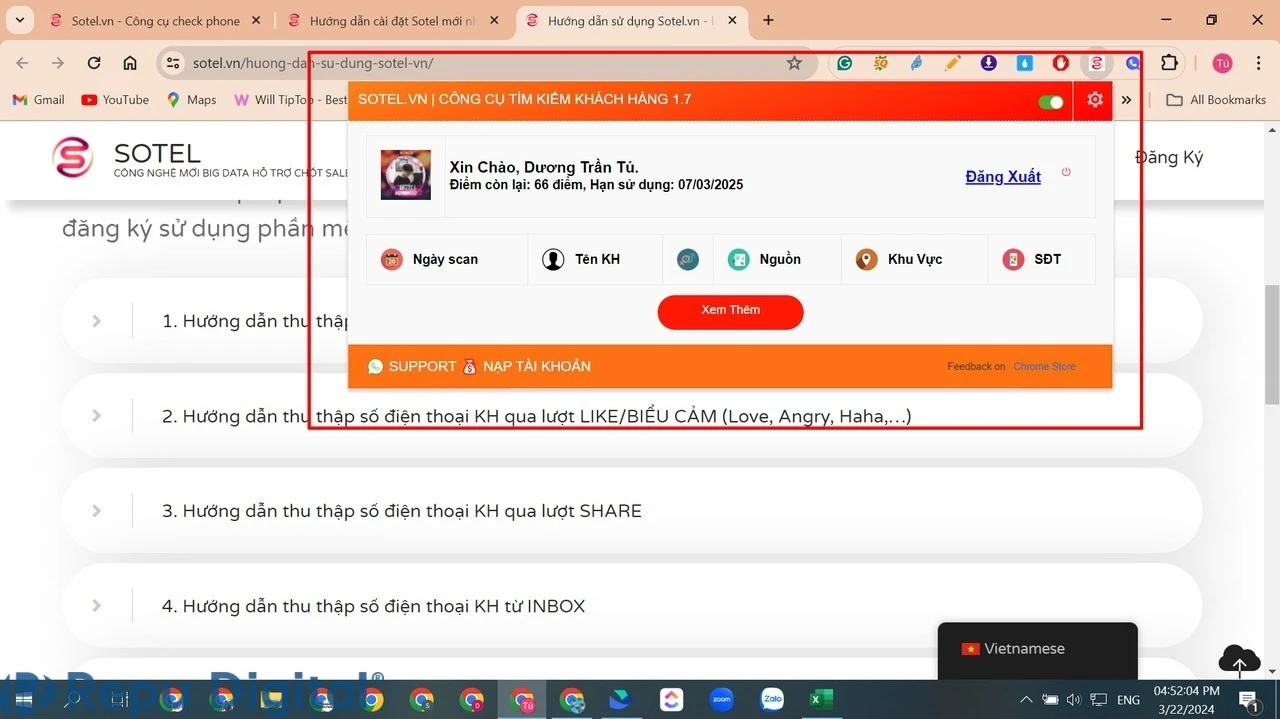This screenshot has width=1280, height=719.
Task: Open the Sotel extension settings gear
Action: click(x=1094, y=100)
